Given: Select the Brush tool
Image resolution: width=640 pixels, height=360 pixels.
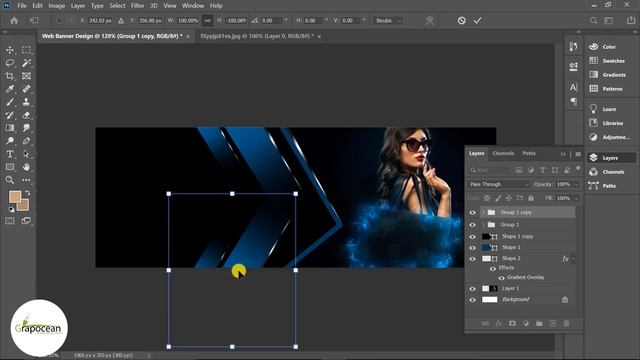Looking at the screenshot, I should click(10, 102).
